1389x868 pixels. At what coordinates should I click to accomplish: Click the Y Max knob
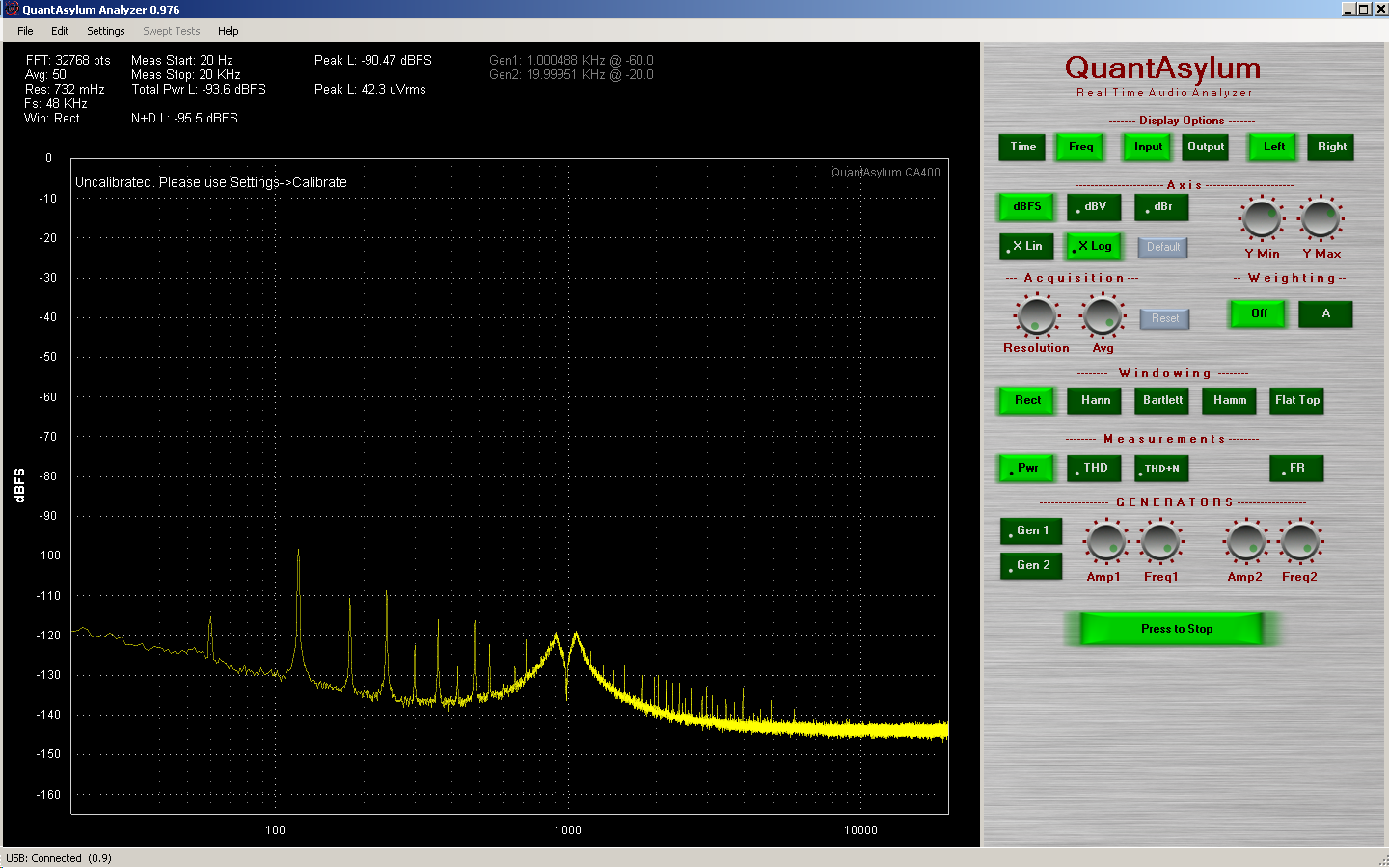(1320, 219)
